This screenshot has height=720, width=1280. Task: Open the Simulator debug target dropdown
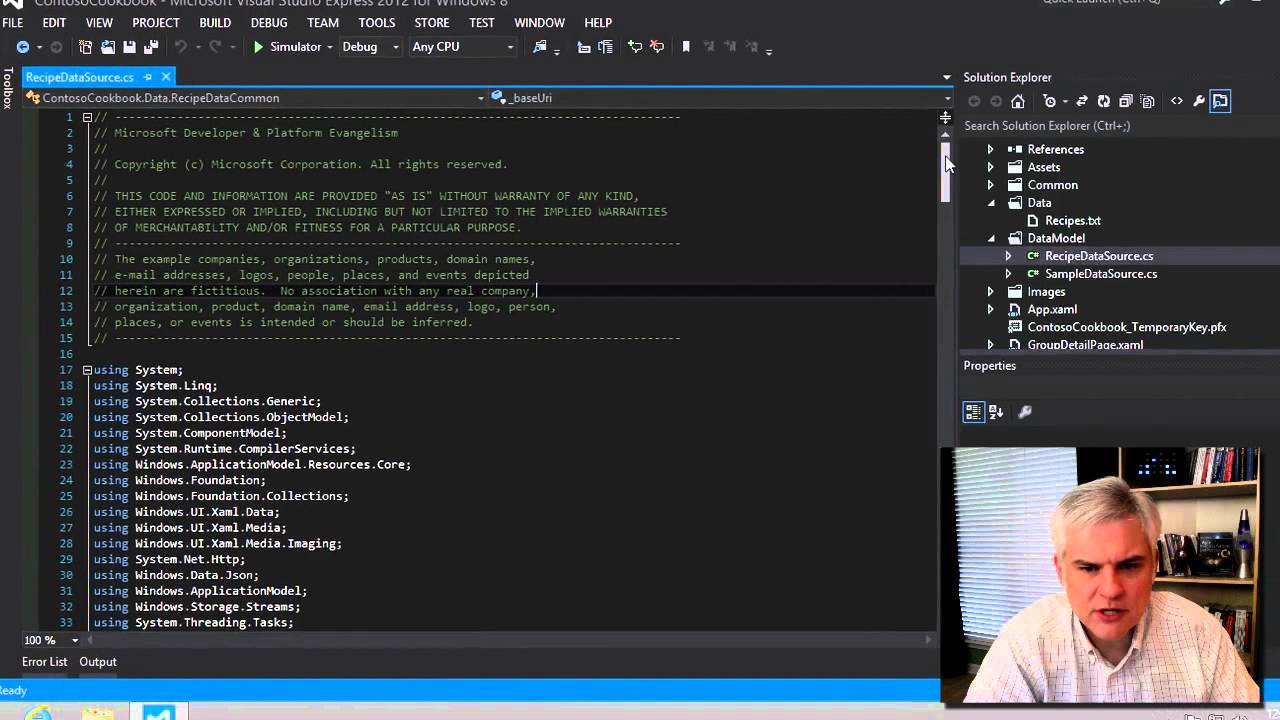click(x=329, y=47)
